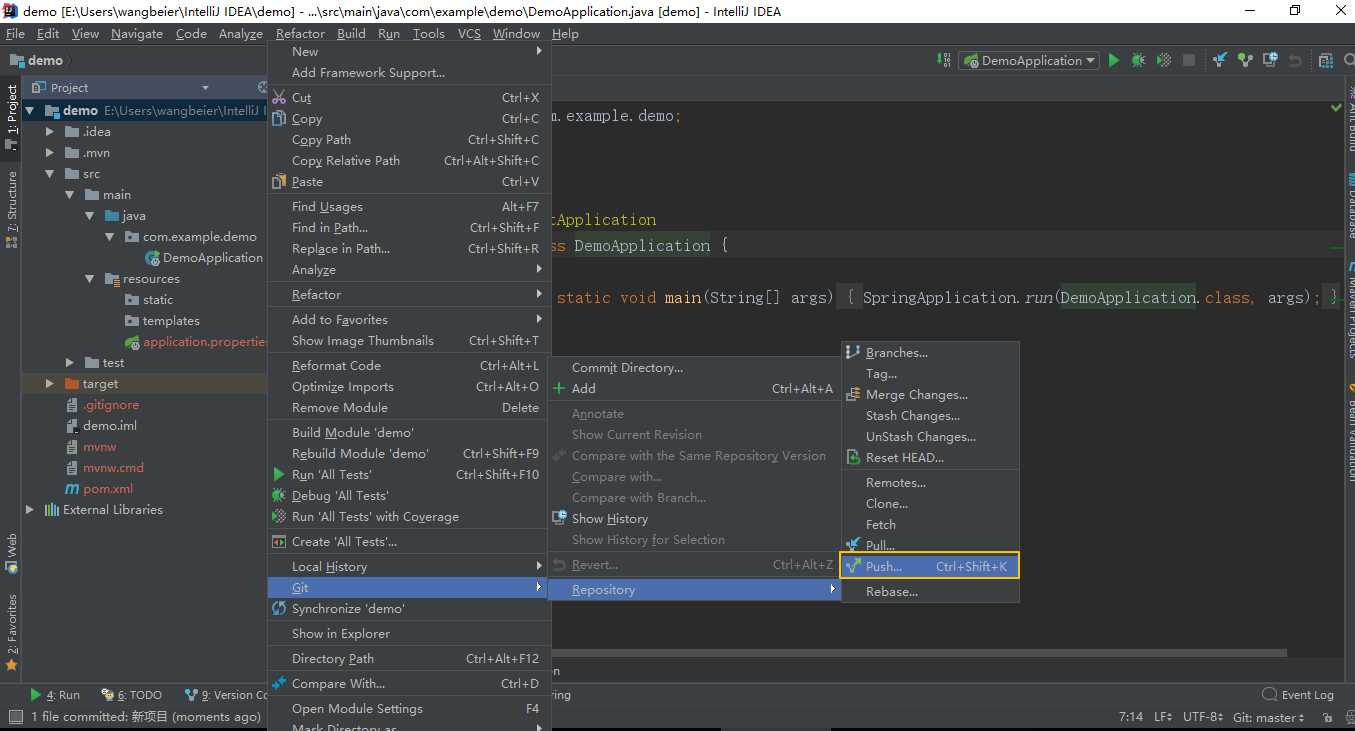The height and width of the screenshot is (731, 1355).
Task: Open the TODO tool window tab
Action: (132, 694)
